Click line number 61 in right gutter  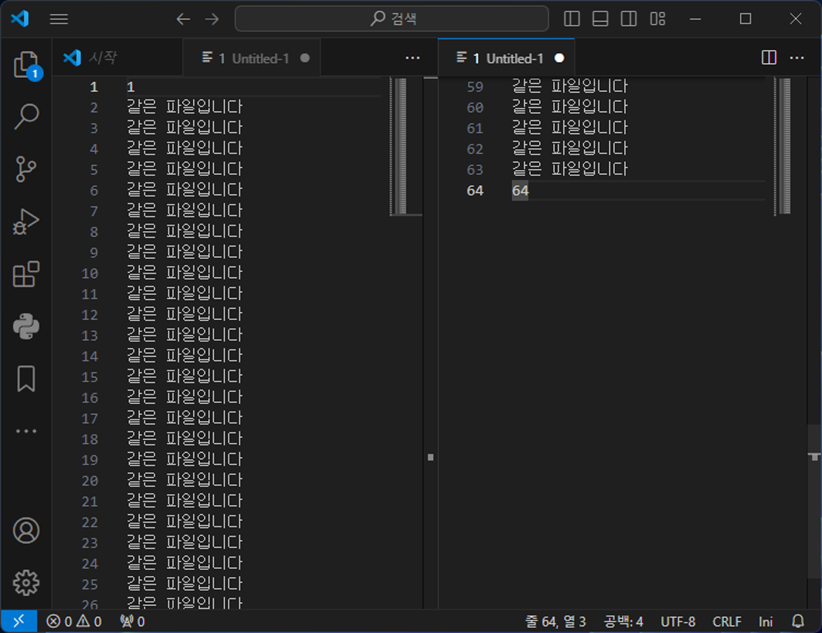(x=475, y=128)
